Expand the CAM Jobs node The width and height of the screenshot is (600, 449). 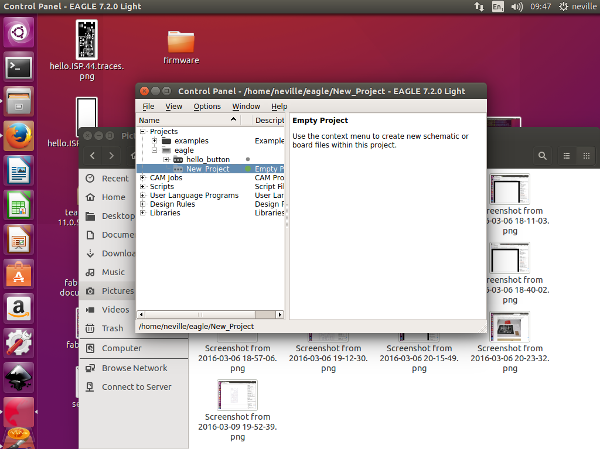pos(143,178)
